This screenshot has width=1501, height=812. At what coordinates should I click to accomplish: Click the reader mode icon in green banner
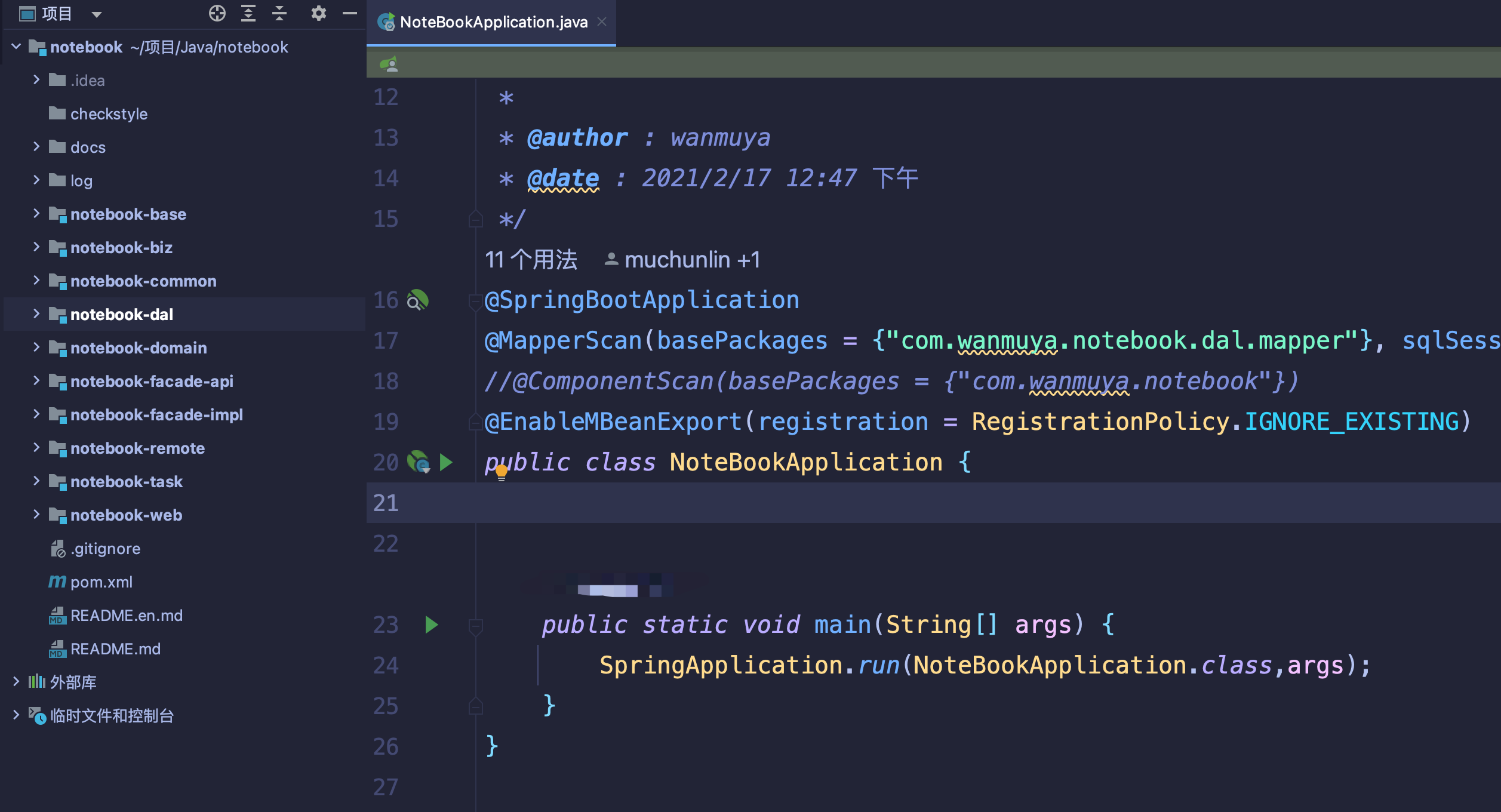389,64
